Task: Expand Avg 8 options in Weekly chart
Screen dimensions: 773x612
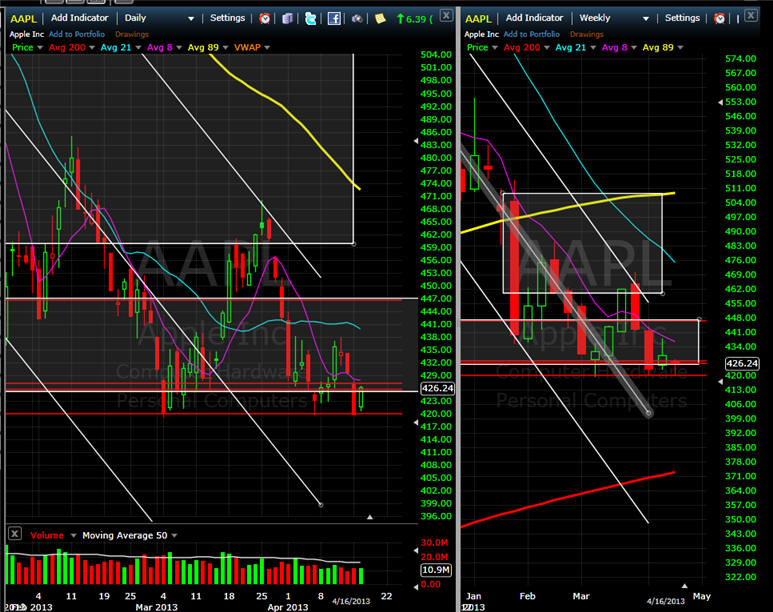Action: tap(634, 48)
